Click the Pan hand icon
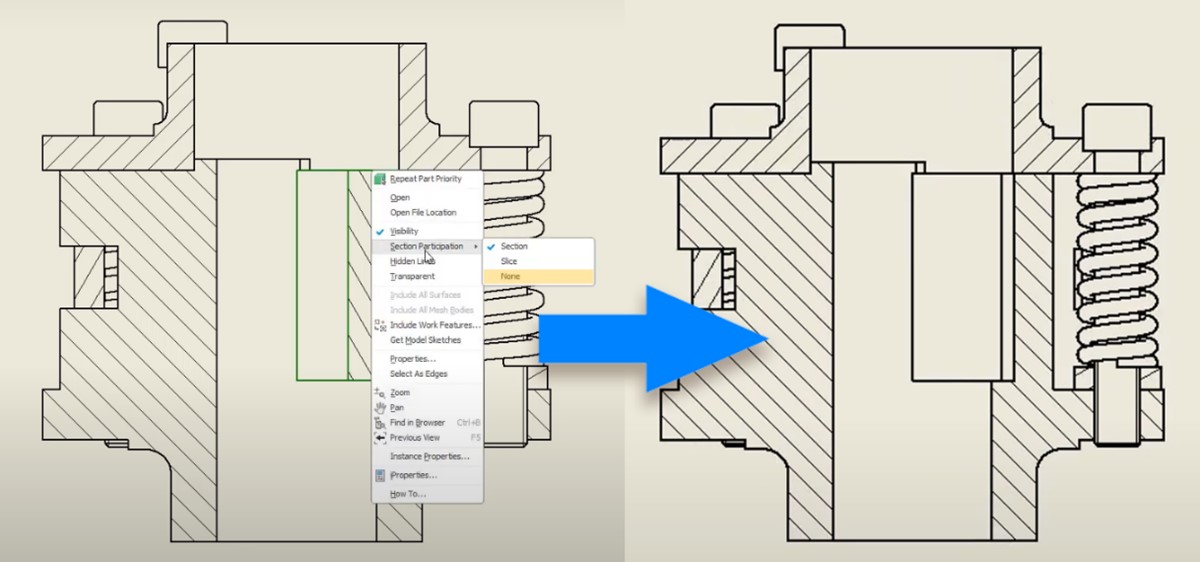The width and height of the screenshot is (1200, 562). pyautogui.click(x=380, y=408)
